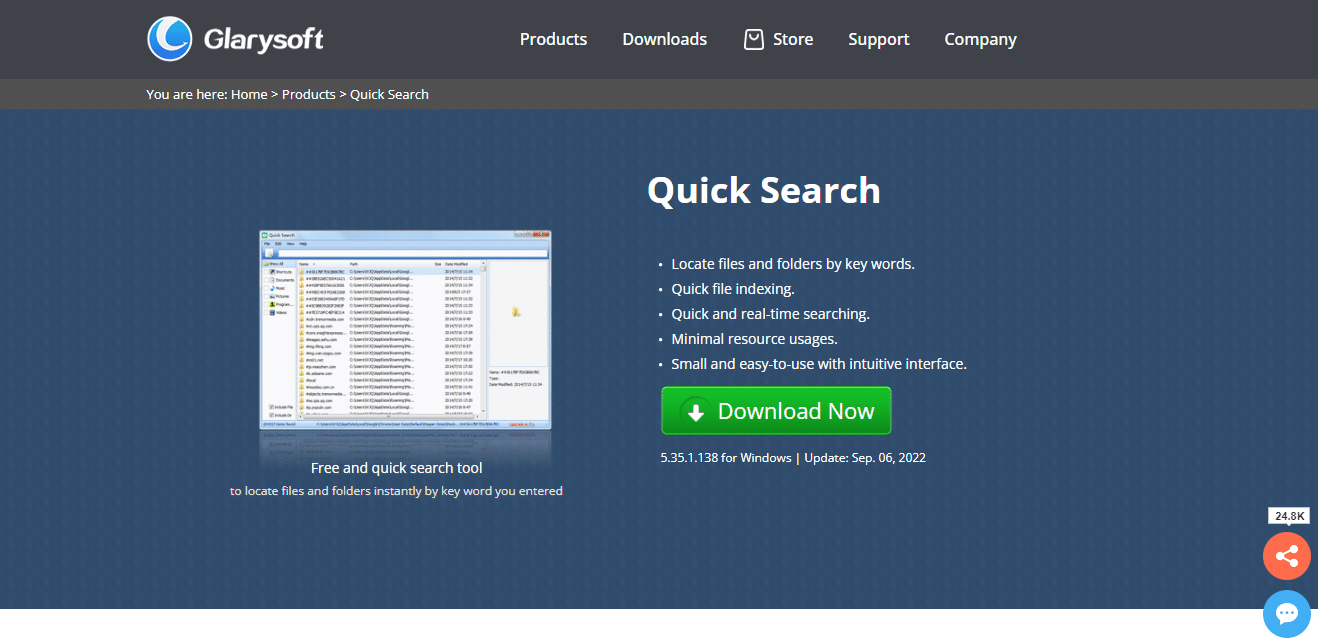Go to the Store page label
The width and height of the screenshot is (1318, 640).
[x=792, y=39]
